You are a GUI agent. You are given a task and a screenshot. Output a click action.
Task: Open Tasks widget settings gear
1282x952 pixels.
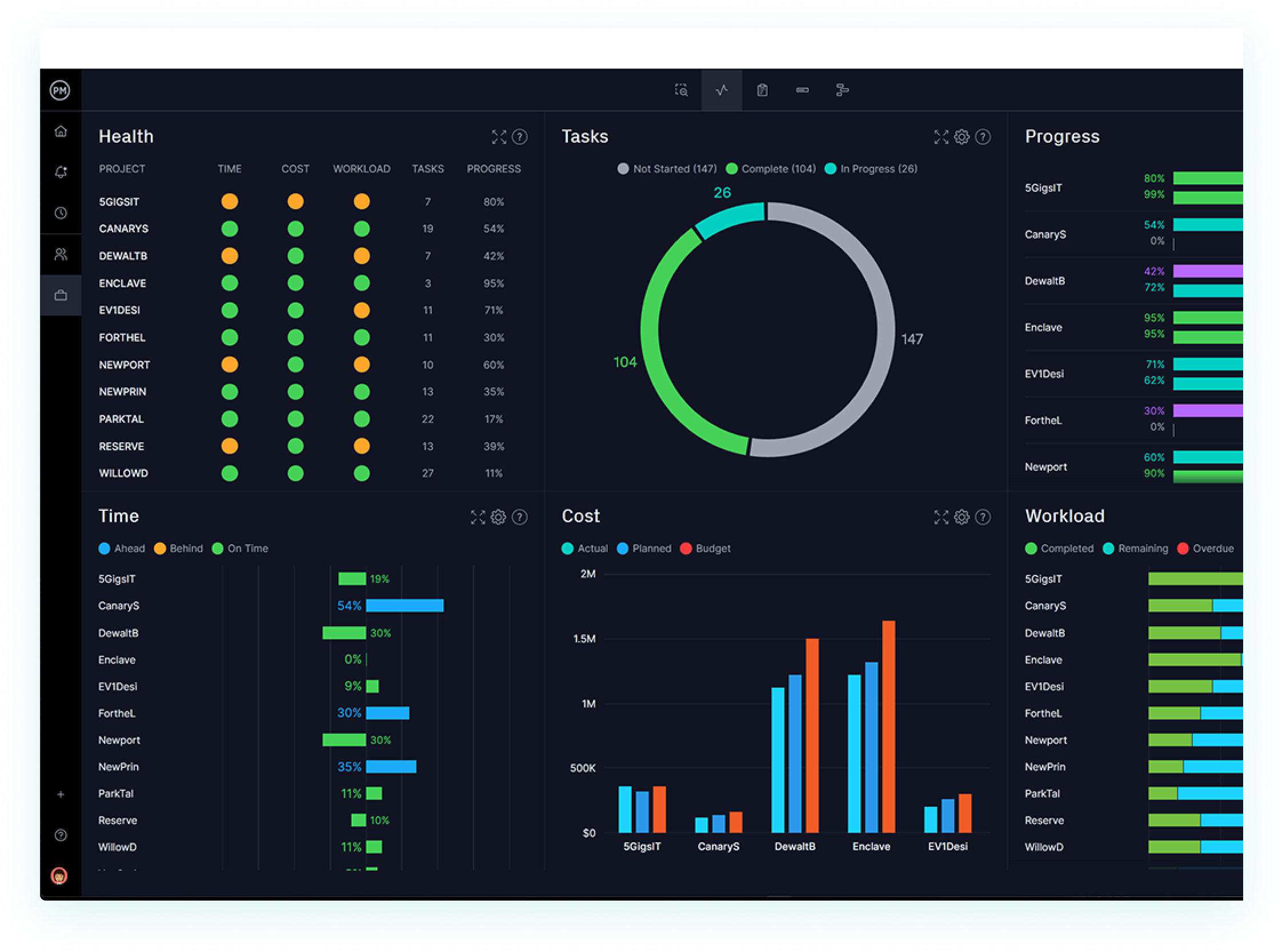pos(961,137)
